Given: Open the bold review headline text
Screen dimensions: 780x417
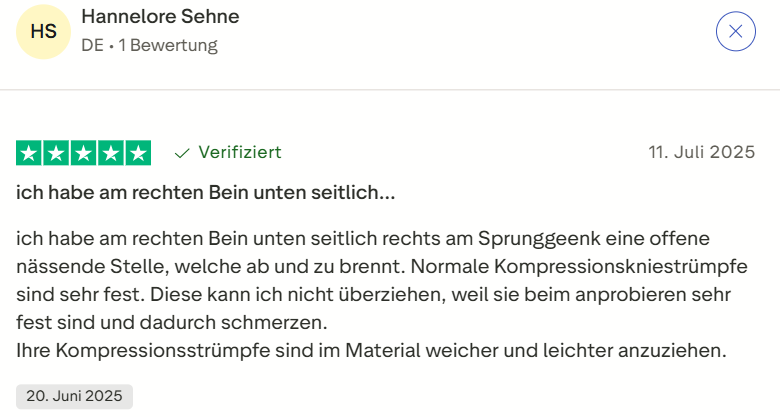Looking at the screenshot, I should click(206, 192).
